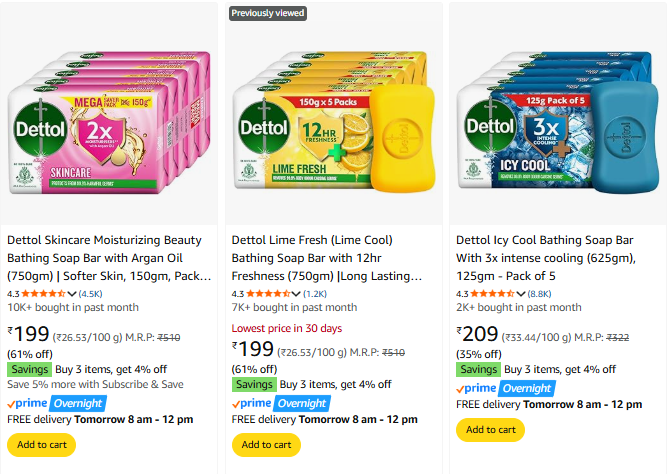The image size is (668, 474).
Task: Click the Savings badge under Dettol Skincare
Action: [x=29, y=369]
